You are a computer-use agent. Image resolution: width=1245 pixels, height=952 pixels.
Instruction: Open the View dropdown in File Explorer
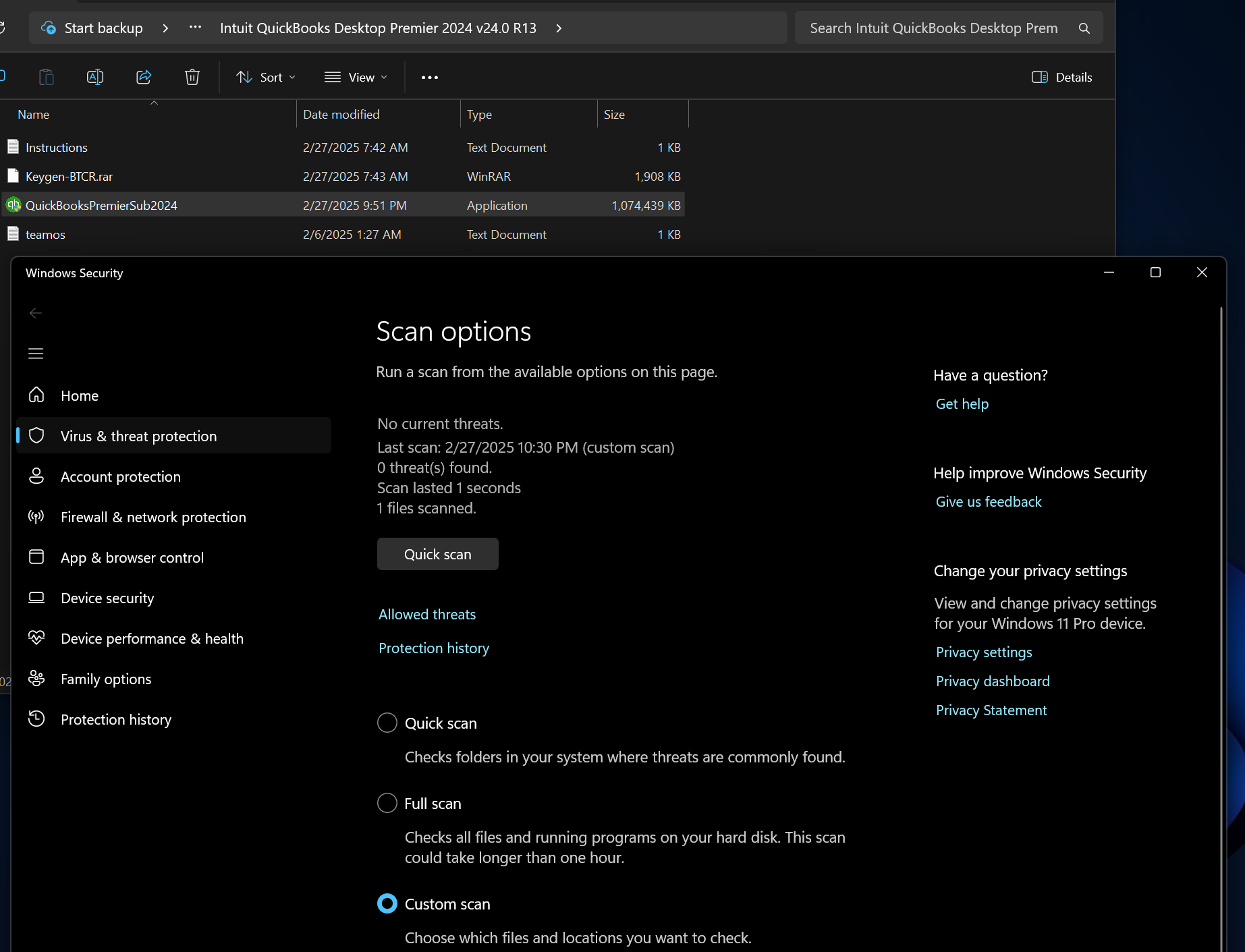(356, 77)
